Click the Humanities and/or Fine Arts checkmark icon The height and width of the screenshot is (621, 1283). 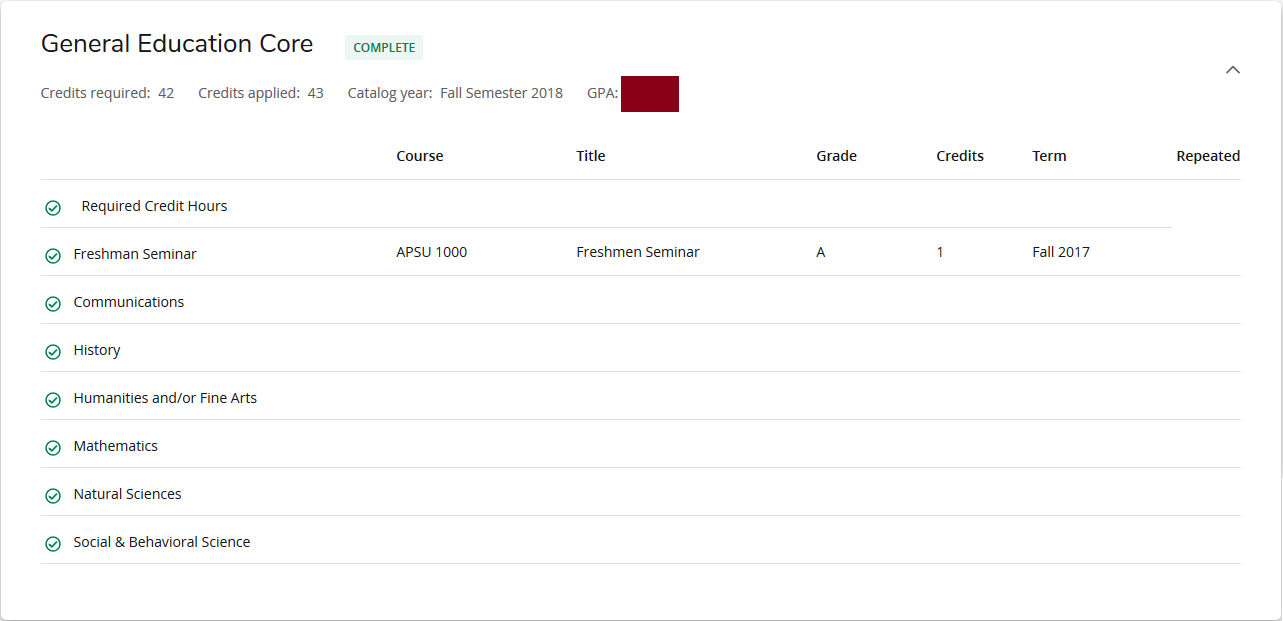point(53,400)
